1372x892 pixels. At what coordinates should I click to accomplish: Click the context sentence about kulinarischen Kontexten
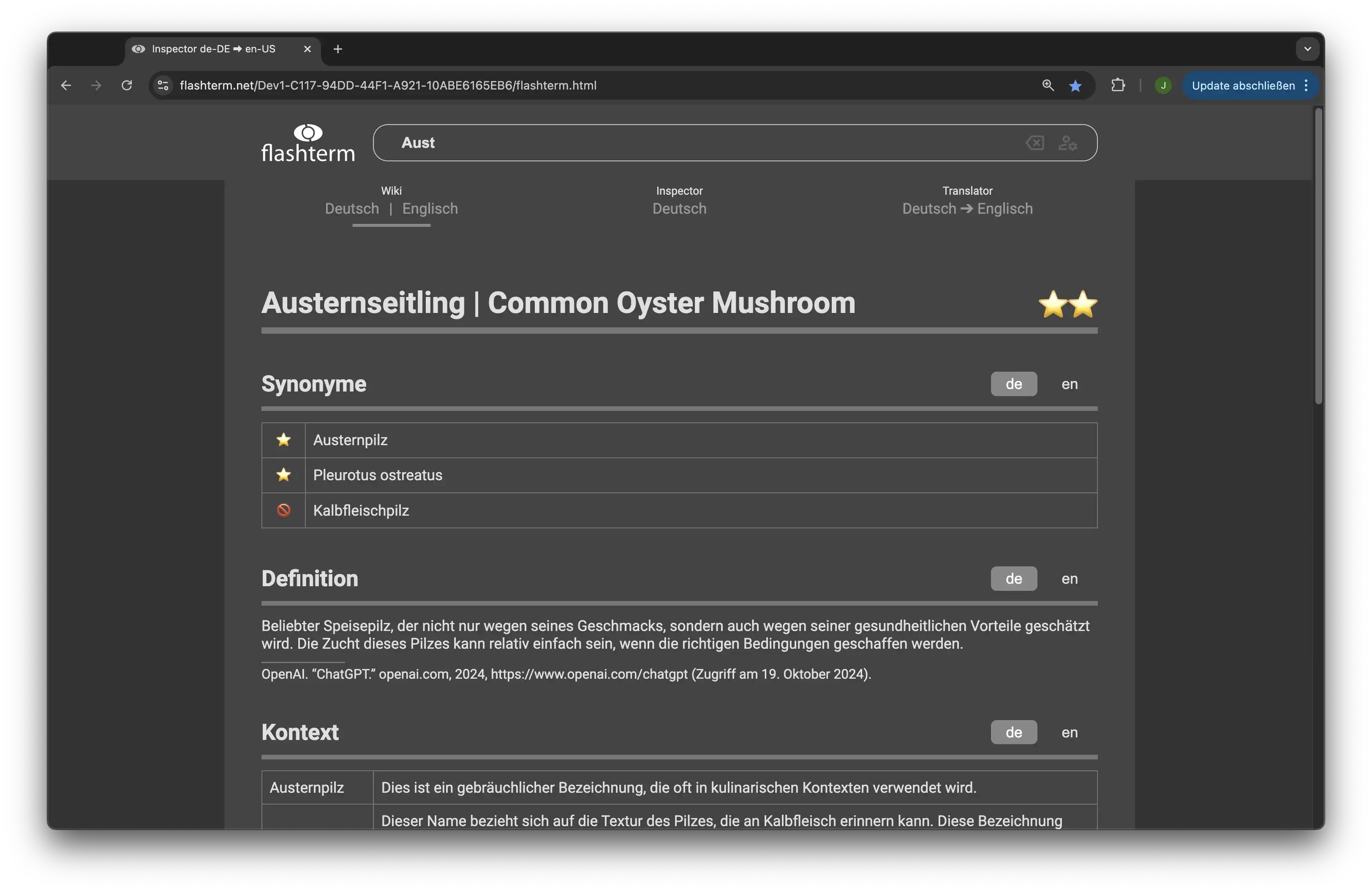[678, 788]
